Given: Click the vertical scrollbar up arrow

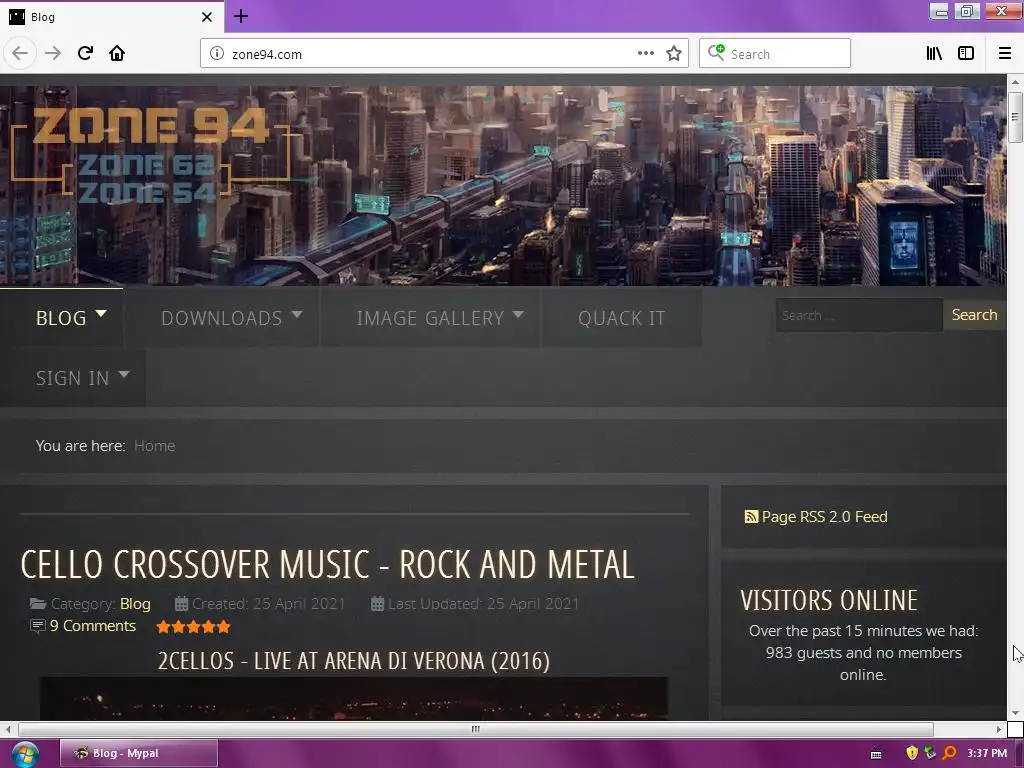Looking at the screenshot, I should [x=1015, y=82].
